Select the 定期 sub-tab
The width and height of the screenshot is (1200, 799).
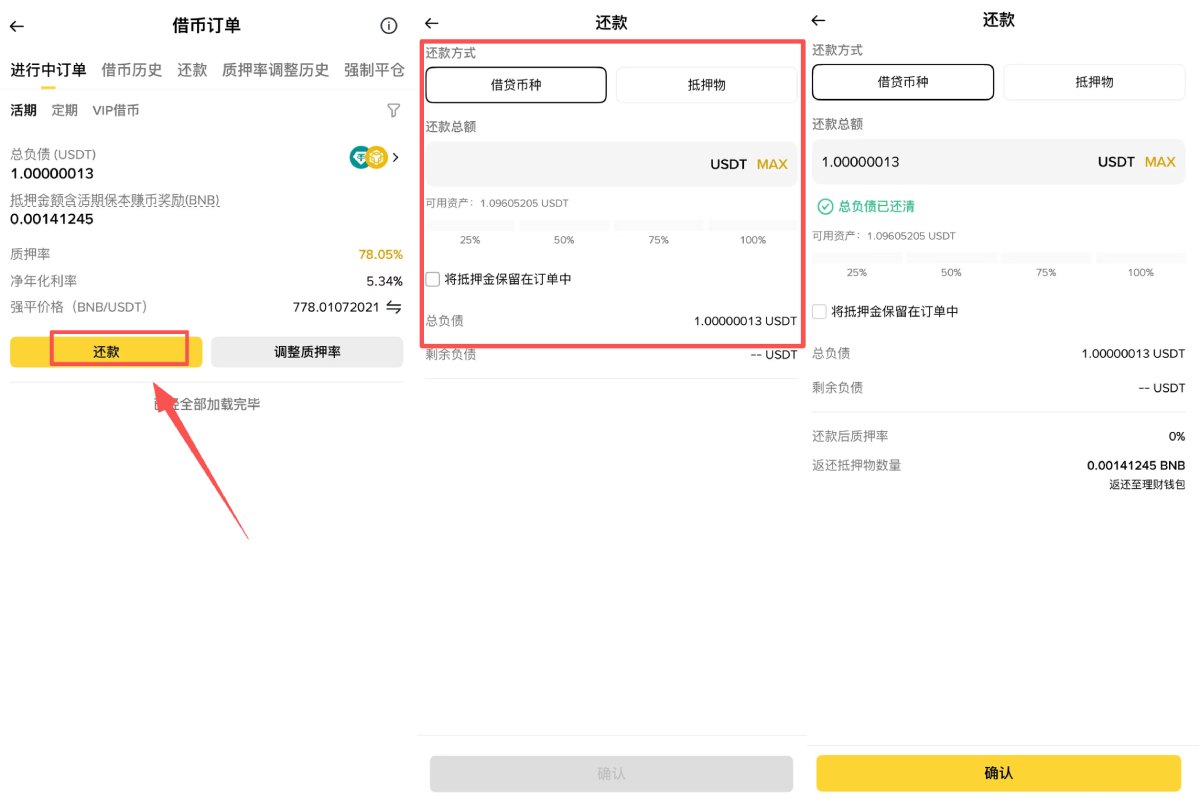(65, 110)
